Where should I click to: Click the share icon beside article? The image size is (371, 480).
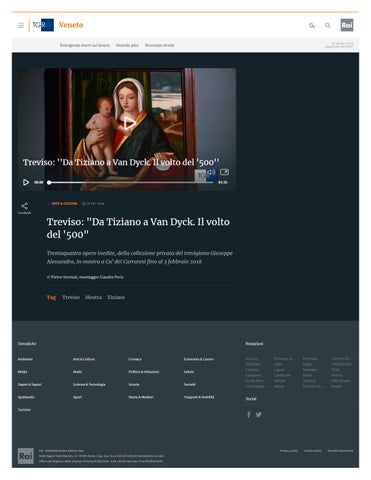24,206
